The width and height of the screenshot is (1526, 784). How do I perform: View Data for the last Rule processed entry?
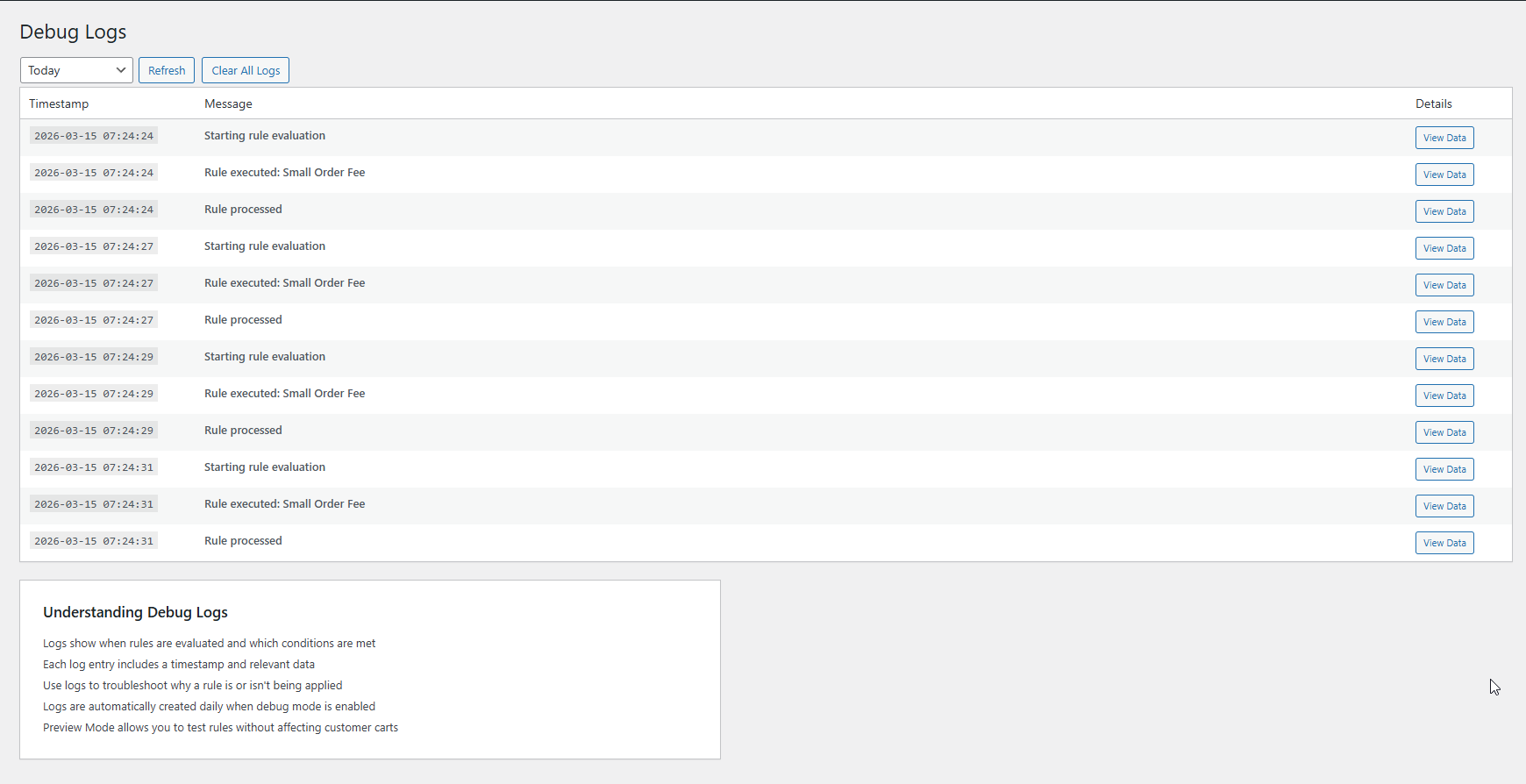coord(1444,542)
